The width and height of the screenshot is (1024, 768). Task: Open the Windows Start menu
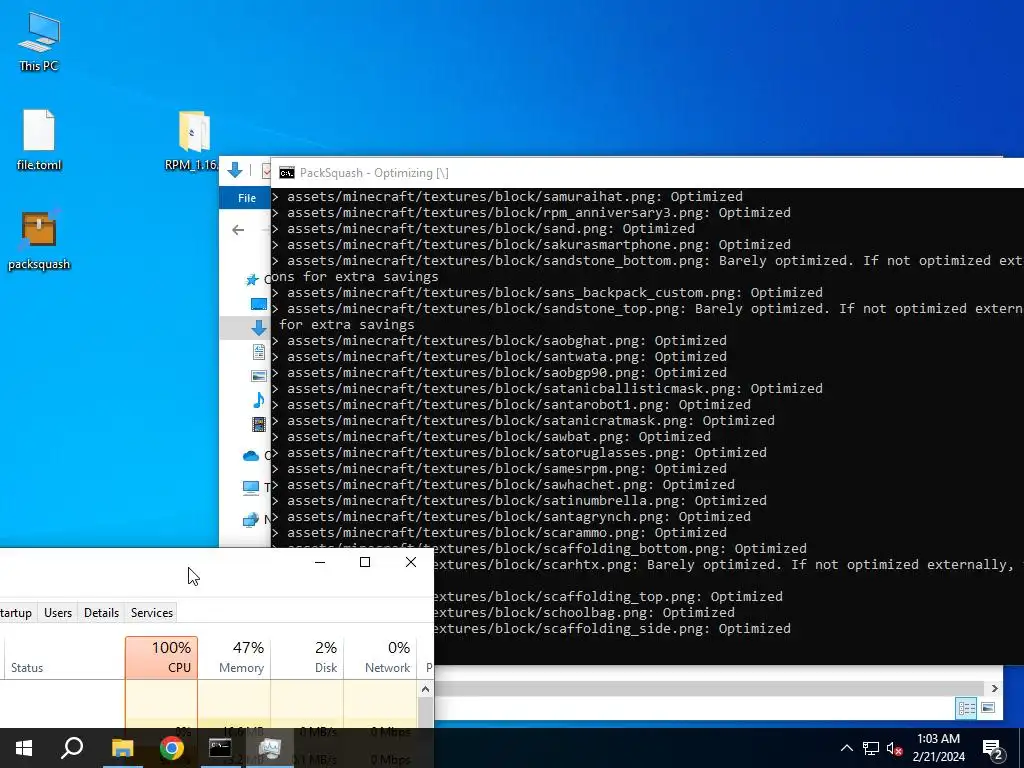coord(24,748)
